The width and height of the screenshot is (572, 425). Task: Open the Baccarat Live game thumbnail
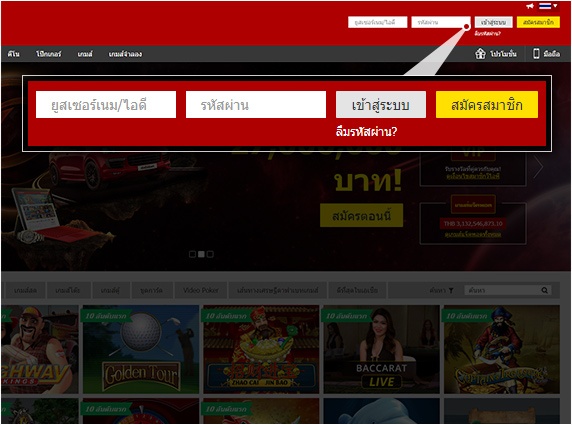click(x=381, y=349)
